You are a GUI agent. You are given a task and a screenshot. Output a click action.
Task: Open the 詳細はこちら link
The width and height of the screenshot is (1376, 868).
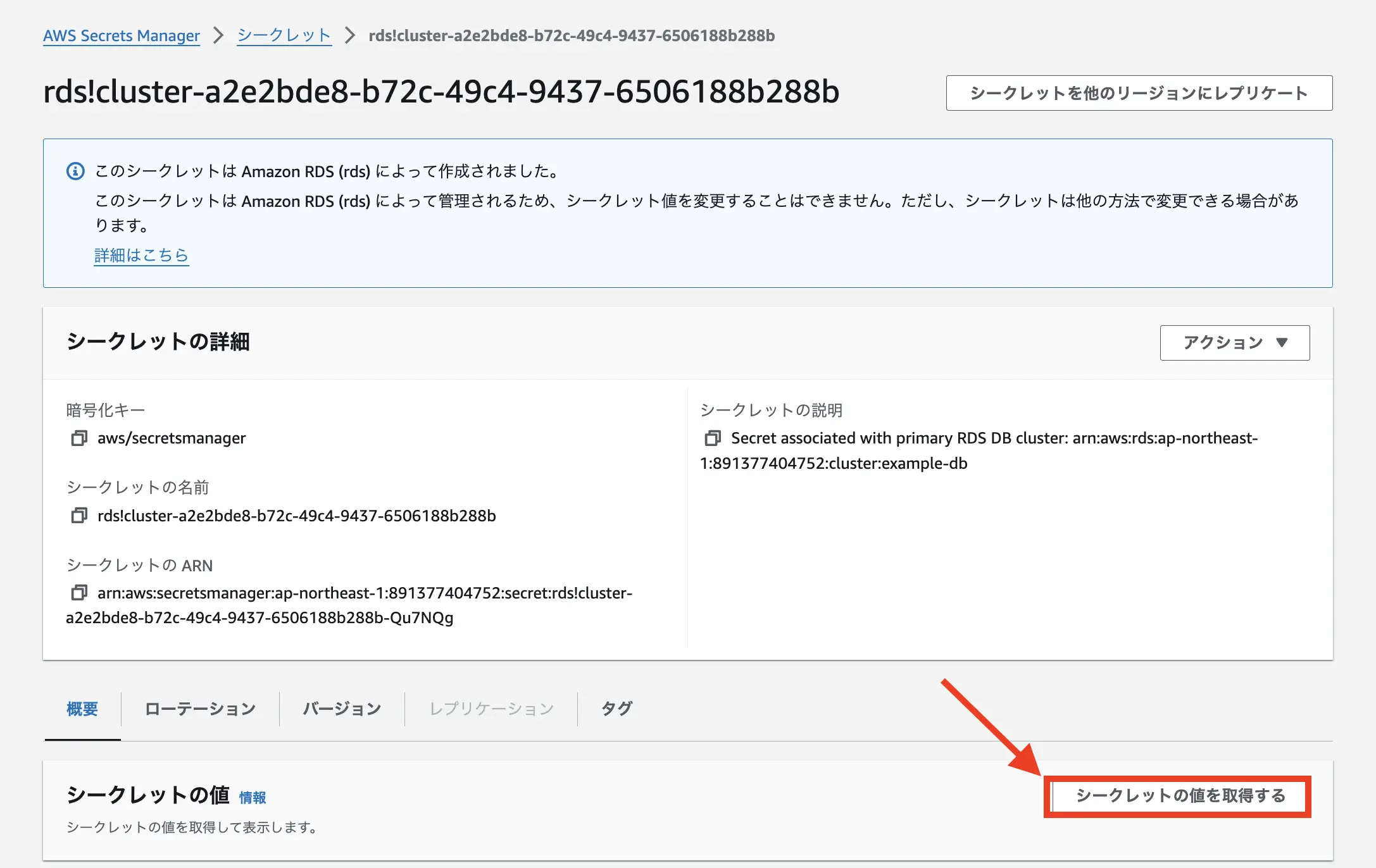tap(141, 254)
